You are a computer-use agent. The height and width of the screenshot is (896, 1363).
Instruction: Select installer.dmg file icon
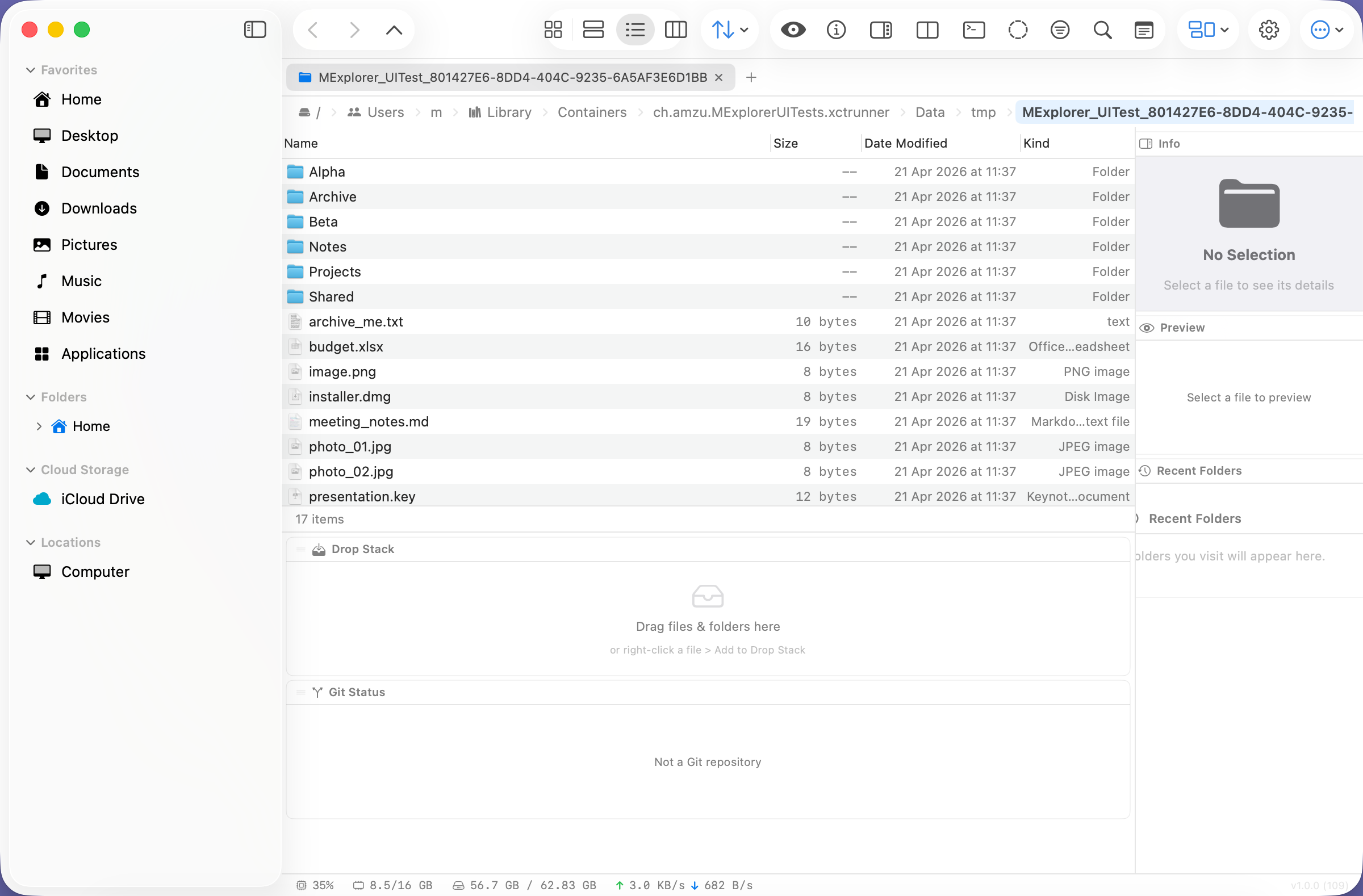pyautogui.click(x=295, y=397)
